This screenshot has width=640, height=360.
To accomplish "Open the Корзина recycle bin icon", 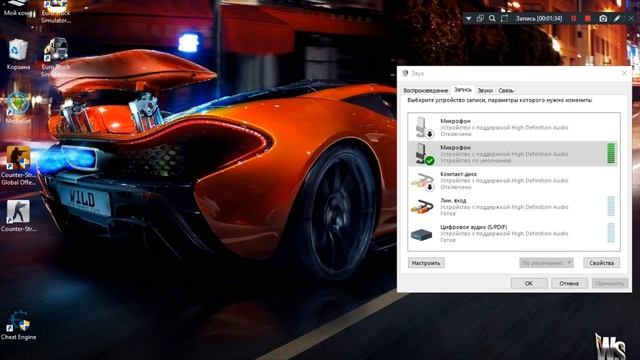I will coord(18,54).
